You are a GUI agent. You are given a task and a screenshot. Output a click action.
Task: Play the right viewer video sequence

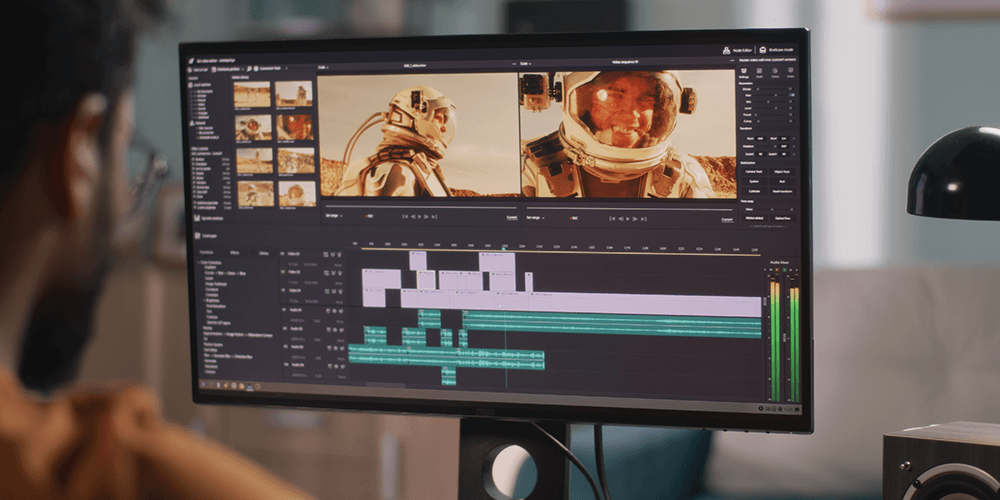pos(628,219)
